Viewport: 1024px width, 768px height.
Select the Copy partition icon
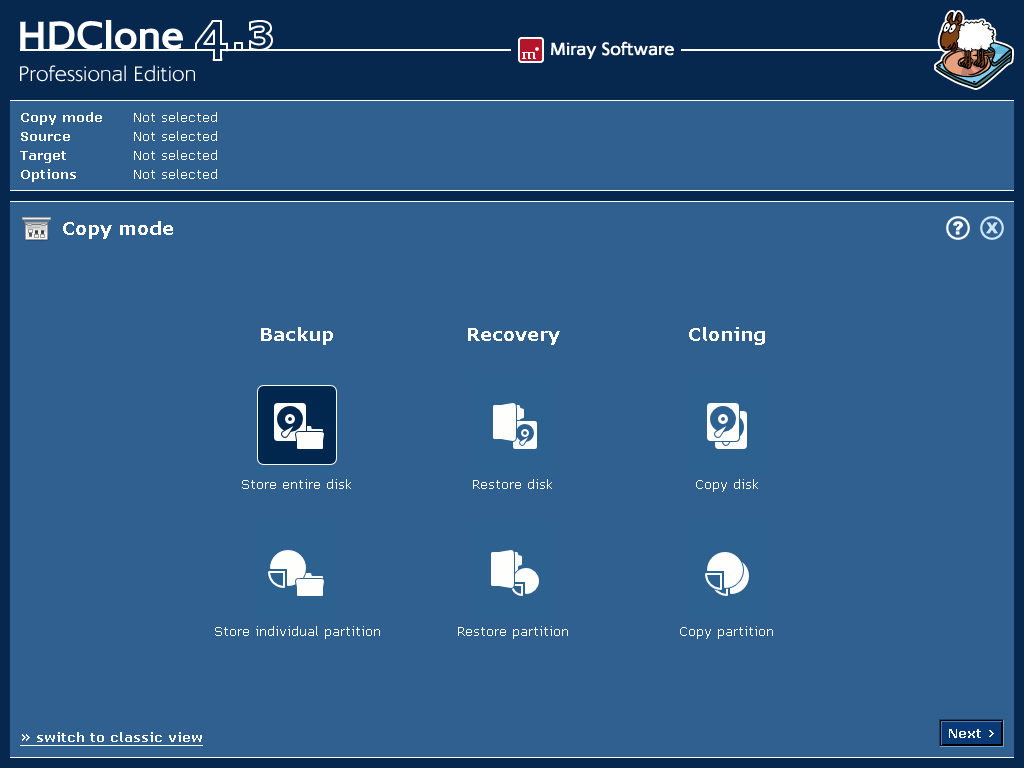pyautogui.click(x=727, y=573)
